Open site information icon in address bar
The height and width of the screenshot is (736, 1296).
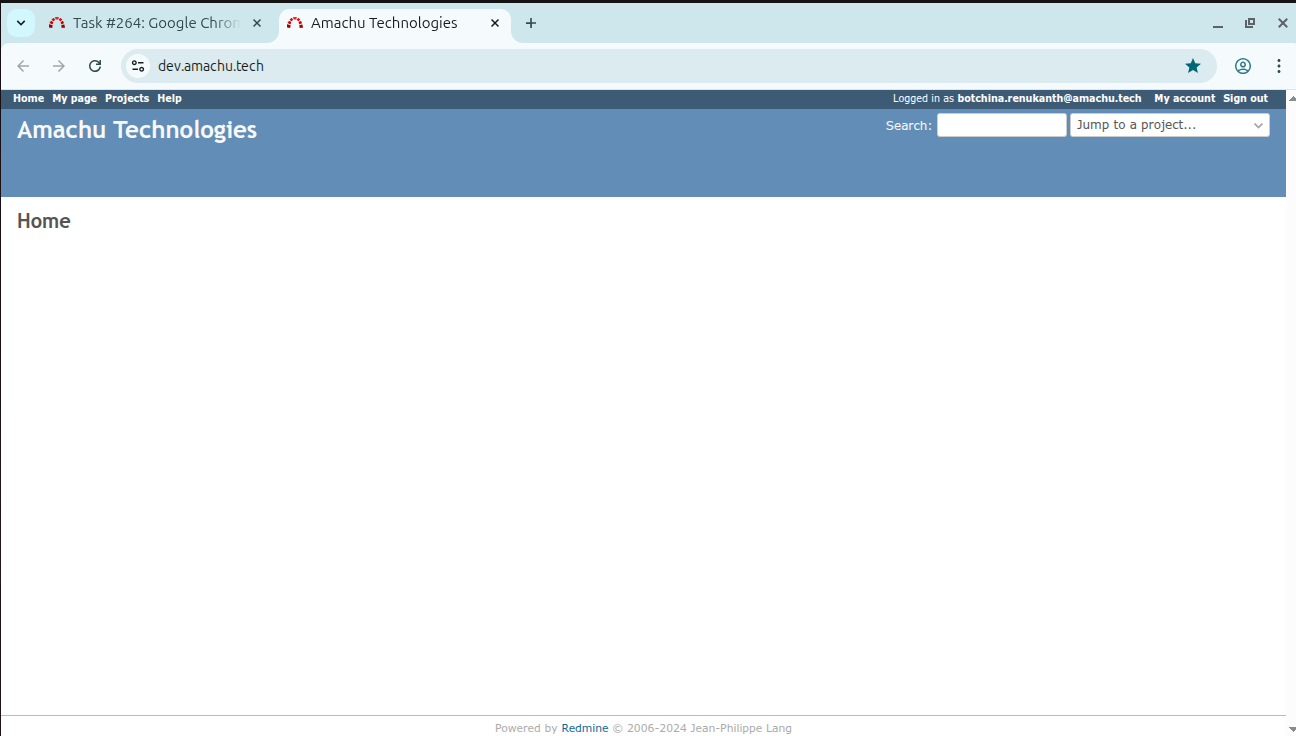coord(138,66)
